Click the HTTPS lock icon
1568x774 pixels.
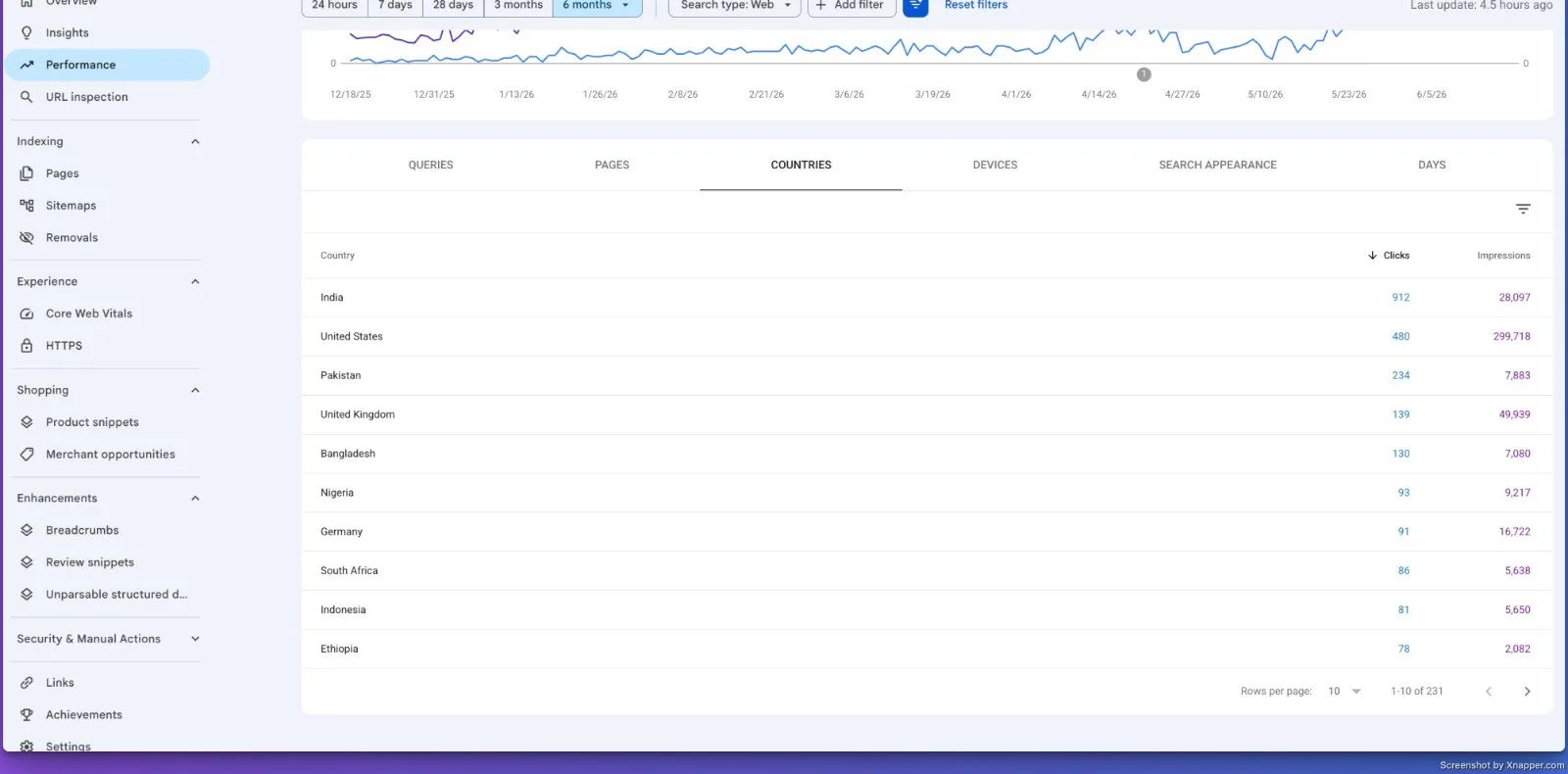point(26,346)
